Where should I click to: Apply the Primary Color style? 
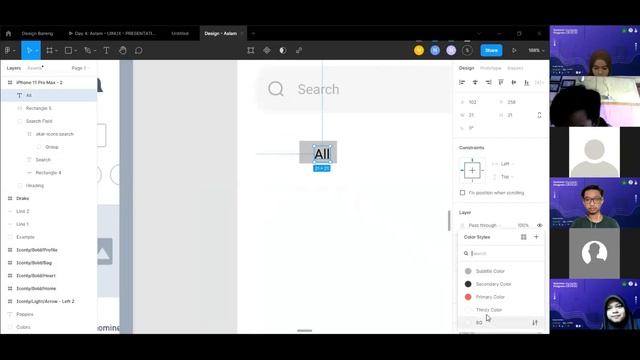click(x=501, y=297)
